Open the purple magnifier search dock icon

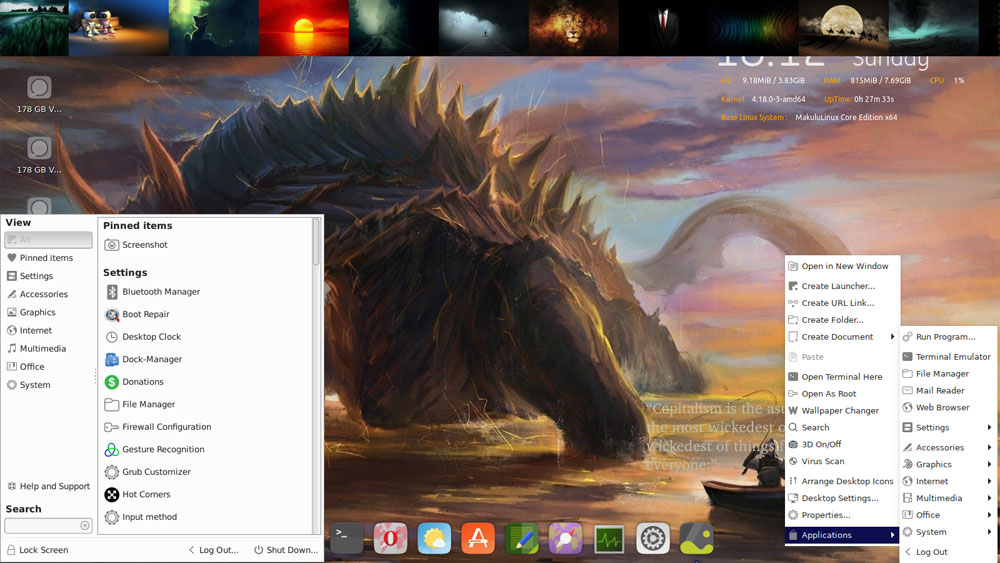(x=565, y=538)
